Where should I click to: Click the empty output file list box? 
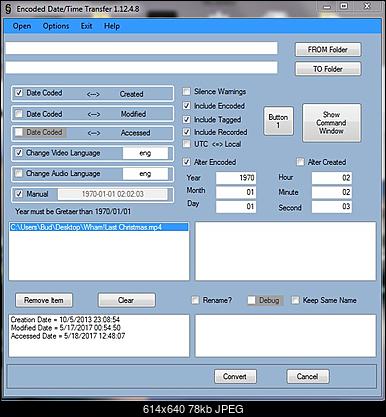pyautogui.click(x=286, y=251)
